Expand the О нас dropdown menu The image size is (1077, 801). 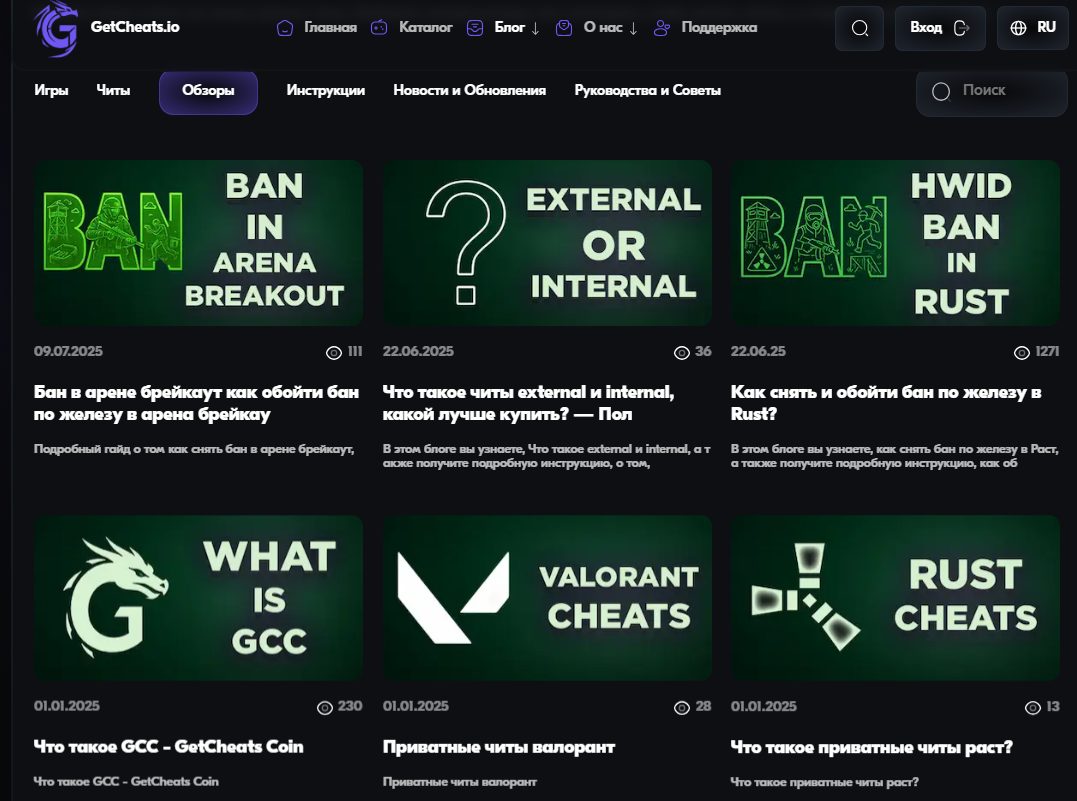(610, 28)
